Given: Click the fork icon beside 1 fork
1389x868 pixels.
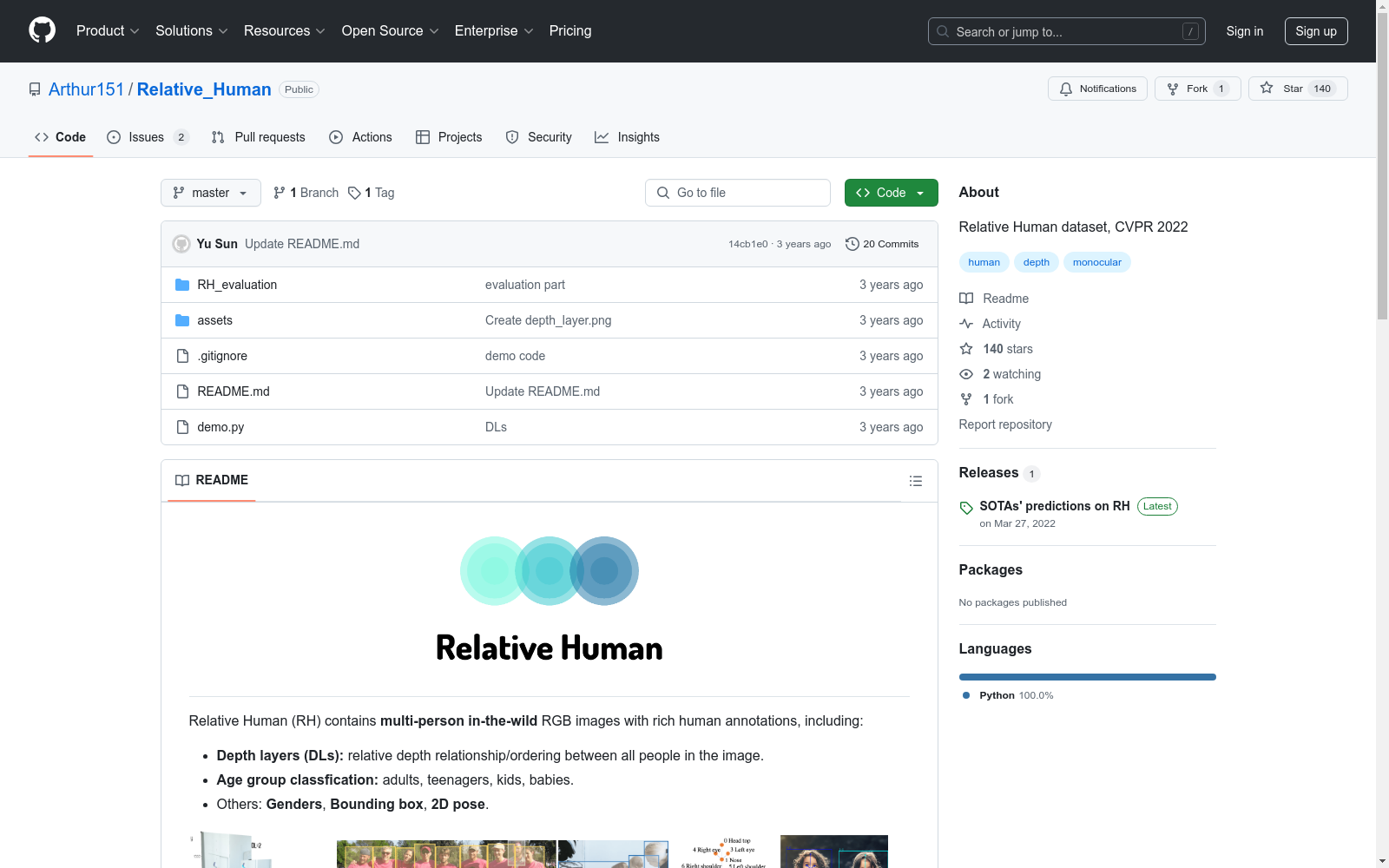Looking at the screenshot, I should (966, 399).
